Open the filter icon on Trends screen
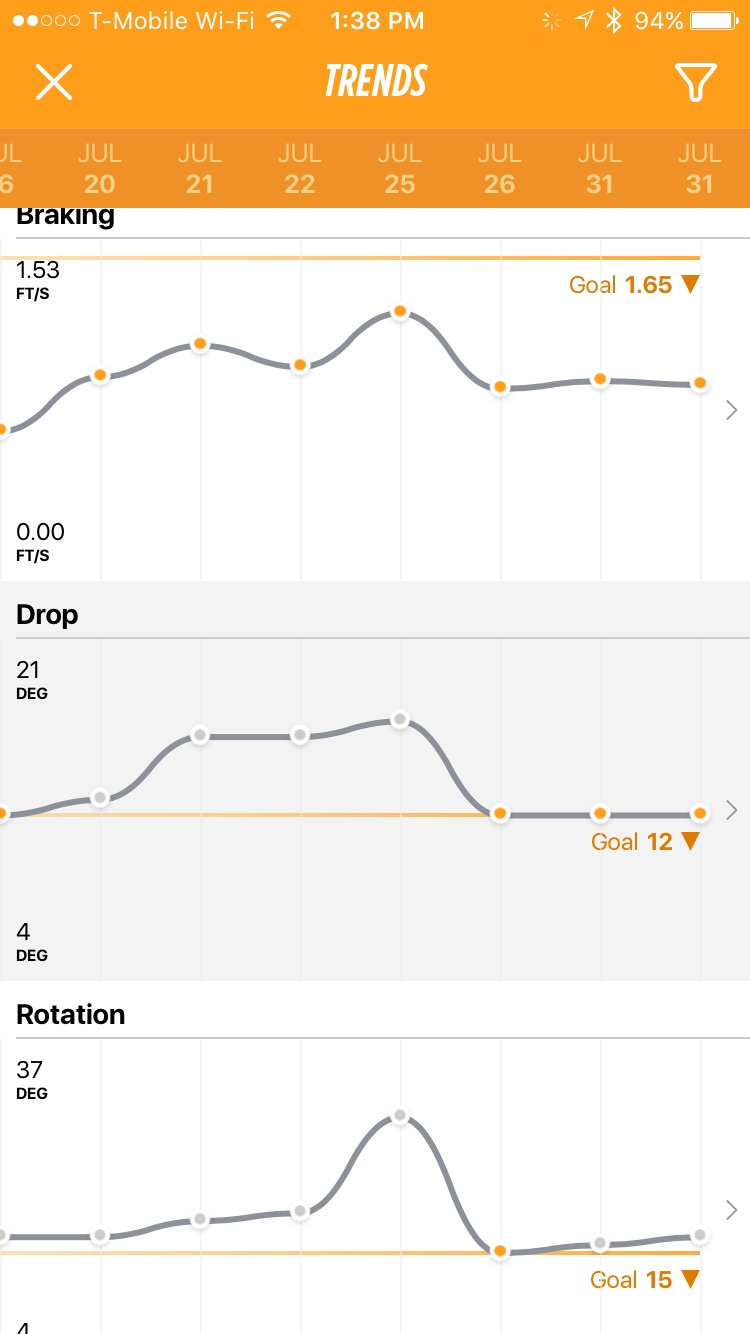The height and width of the screenshot is (1334, 750). pyautogui.click(x=697, y=83)
